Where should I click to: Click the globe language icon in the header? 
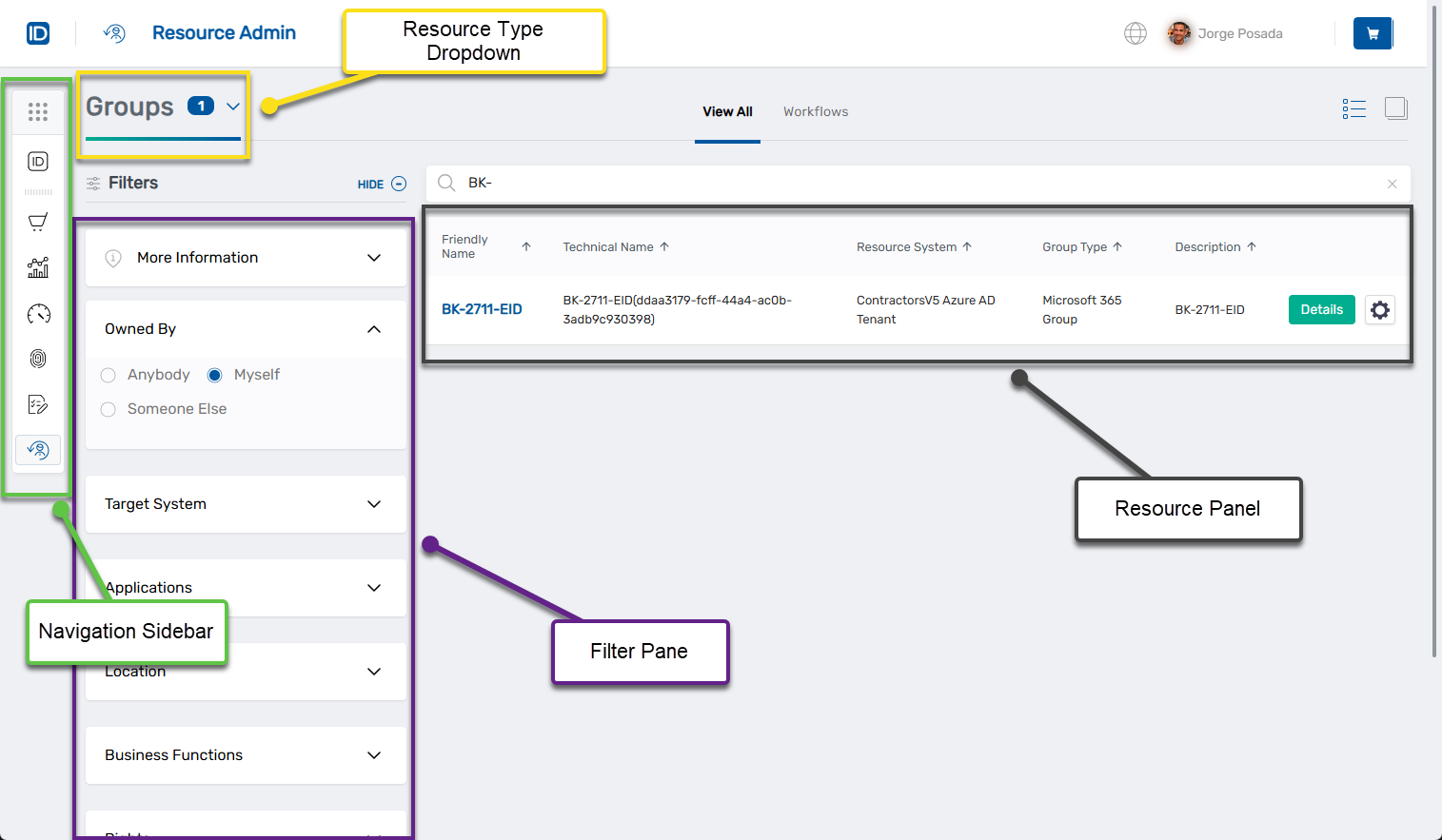click(x=1135, y=32)
